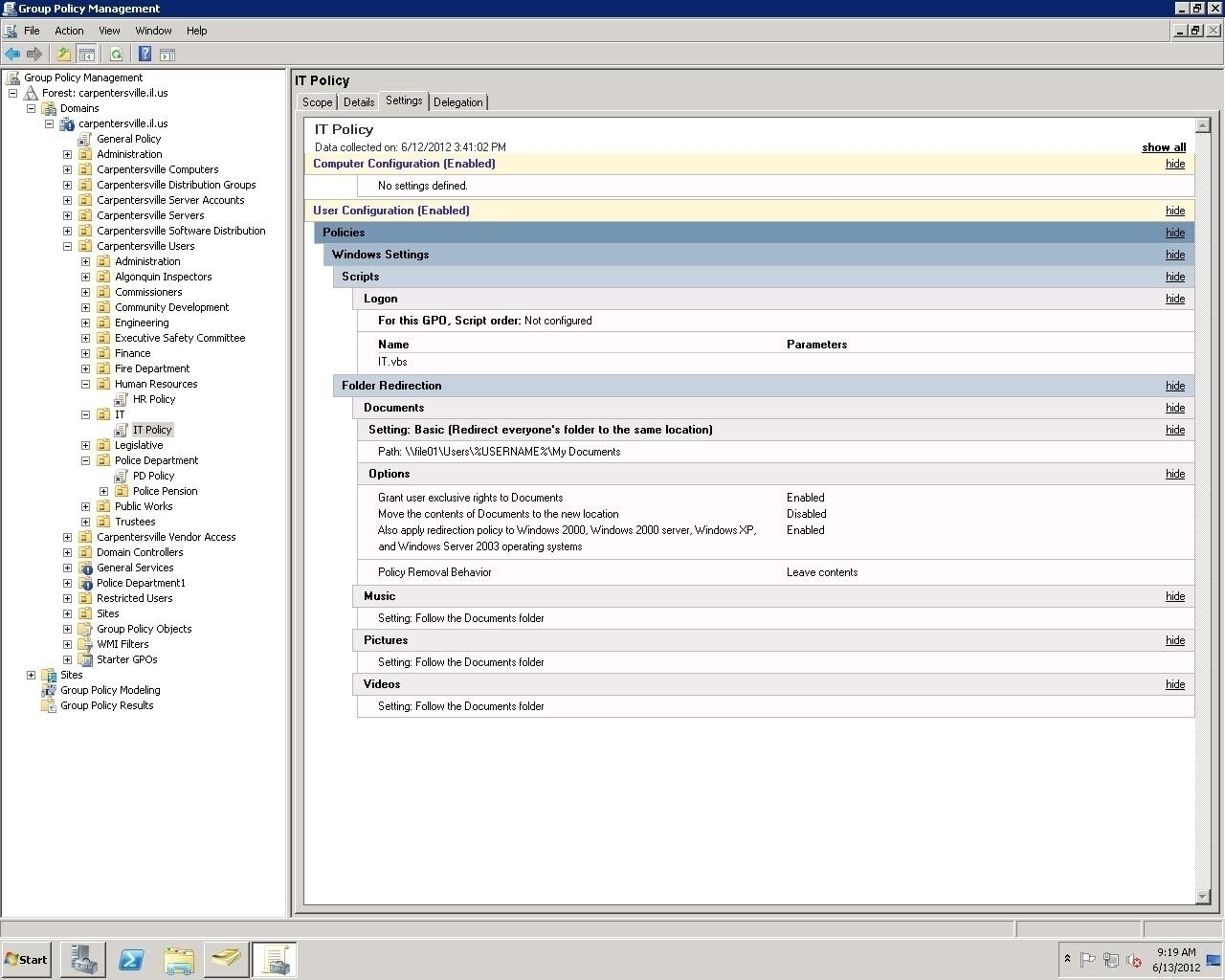The image size is (1225, 980).
Task: Open Help using the question mark icon
Action: 145,54
